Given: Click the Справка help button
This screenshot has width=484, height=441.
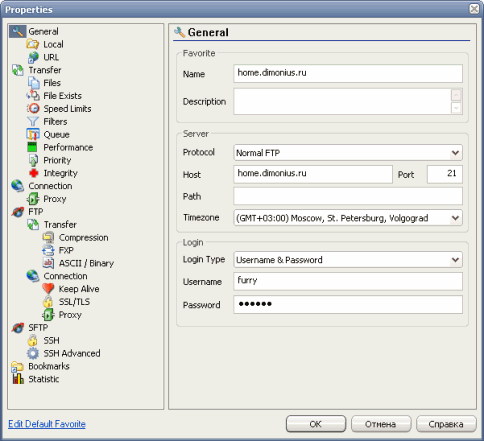Looking at the screenshot, I should pyautogui.click(x=446, y=424).
